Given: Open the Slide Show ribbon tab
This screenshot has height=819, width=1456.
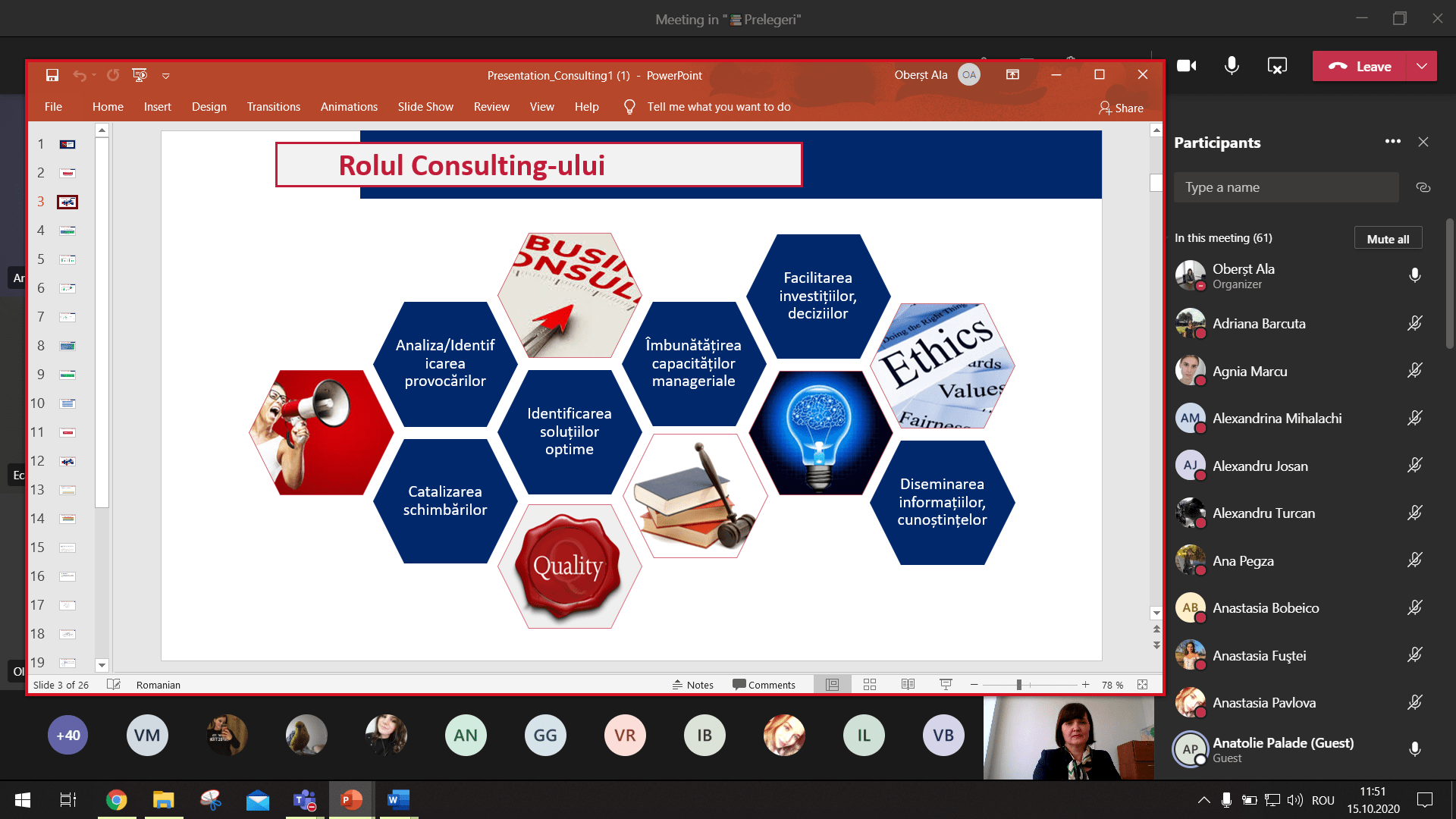Looking at the screenshot, I should pyautogui.click(x=425, y=107).
